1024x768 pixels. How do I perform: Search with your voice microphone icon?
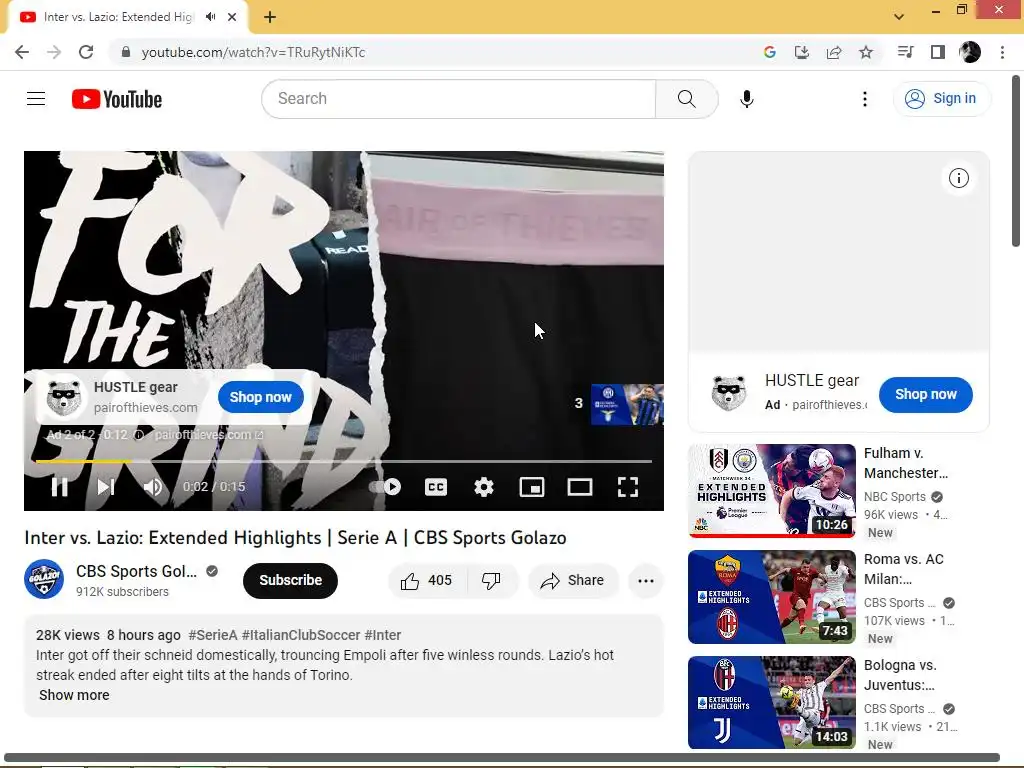click(x=746, y=99)
